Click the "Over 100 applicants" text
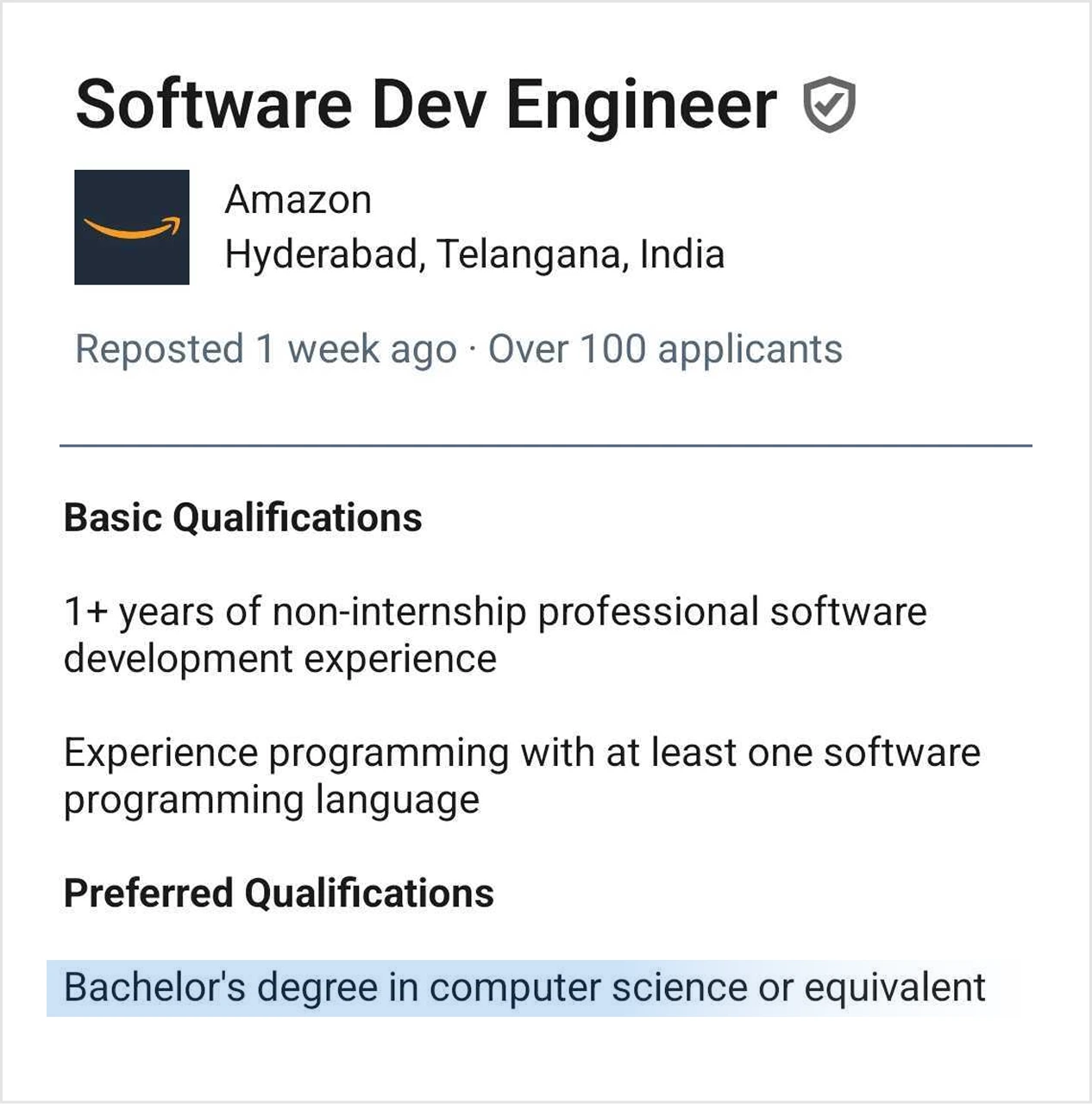 pos(665,349)
